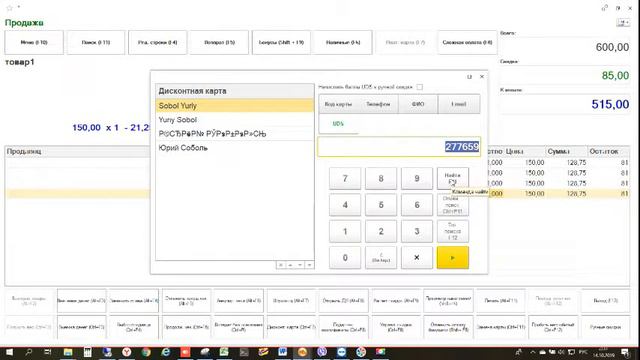Click the Бонусы (Shift+F9) button

tap(281, 42)
